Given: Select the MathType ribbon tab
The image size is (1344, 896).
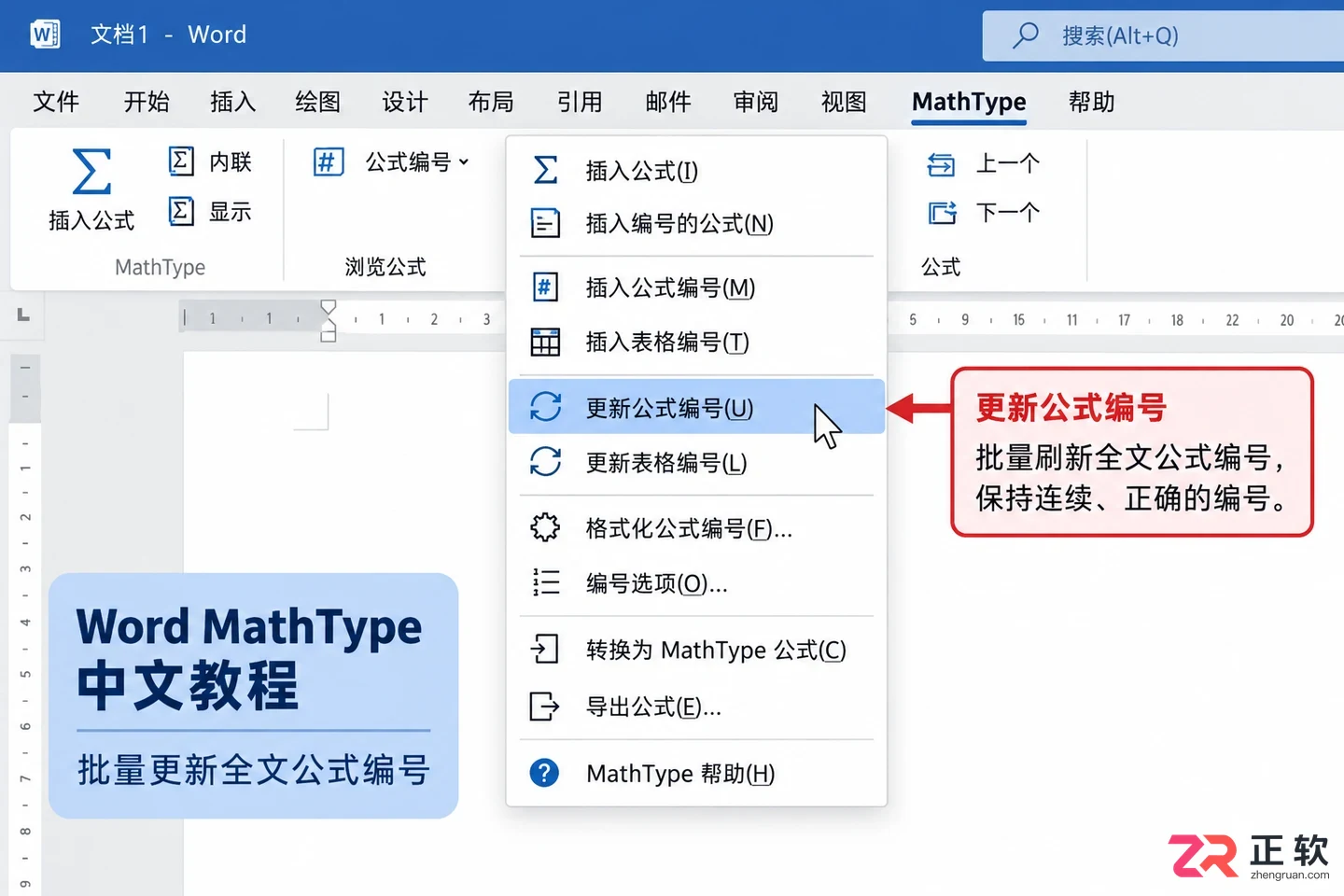Looking at the screenshot, I should (969, 102).
